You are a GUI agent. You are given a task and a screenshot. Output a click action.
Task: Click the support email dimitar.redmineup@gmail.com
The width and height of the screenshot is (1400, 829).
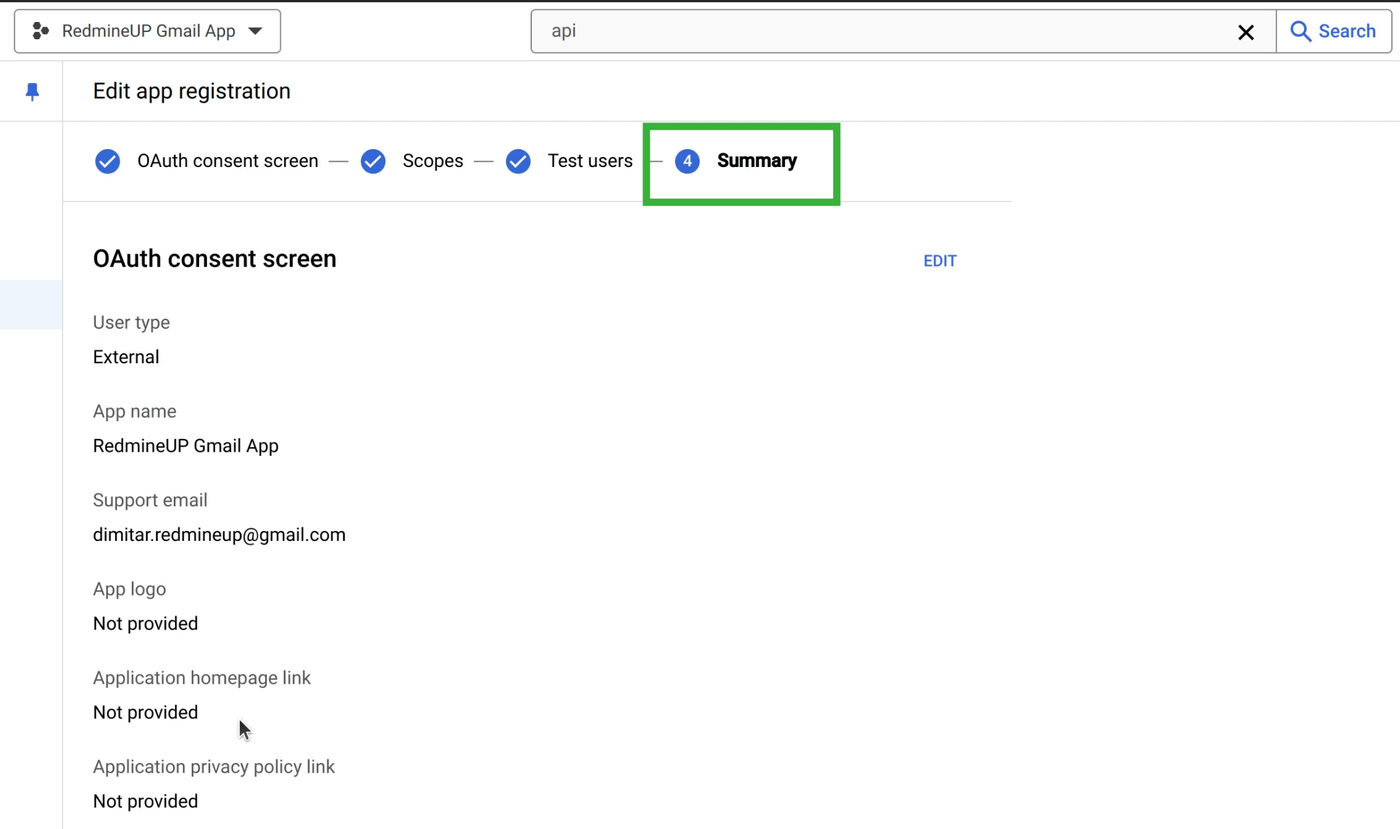[219, 534]
